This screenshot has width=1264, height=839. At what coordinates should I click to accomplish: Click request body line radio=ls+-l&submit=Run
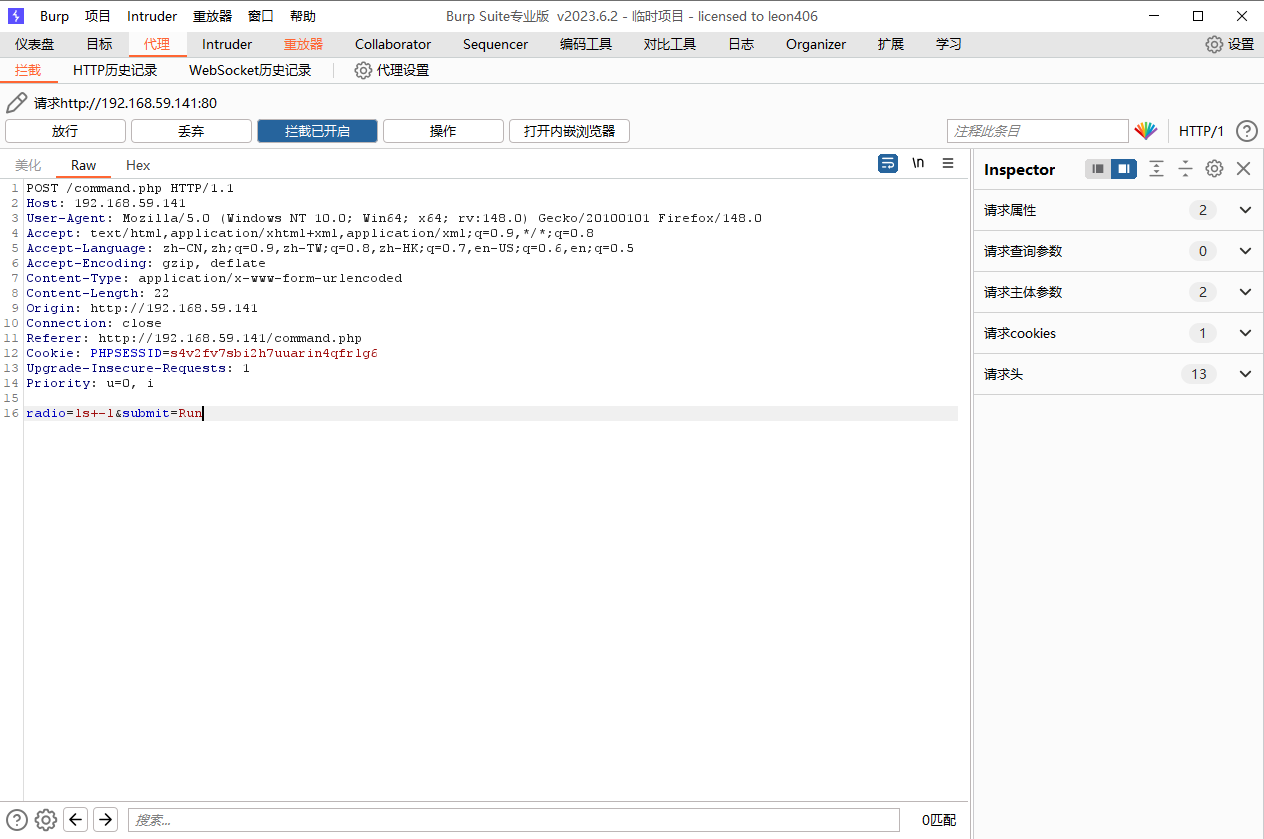pos(114,413)
